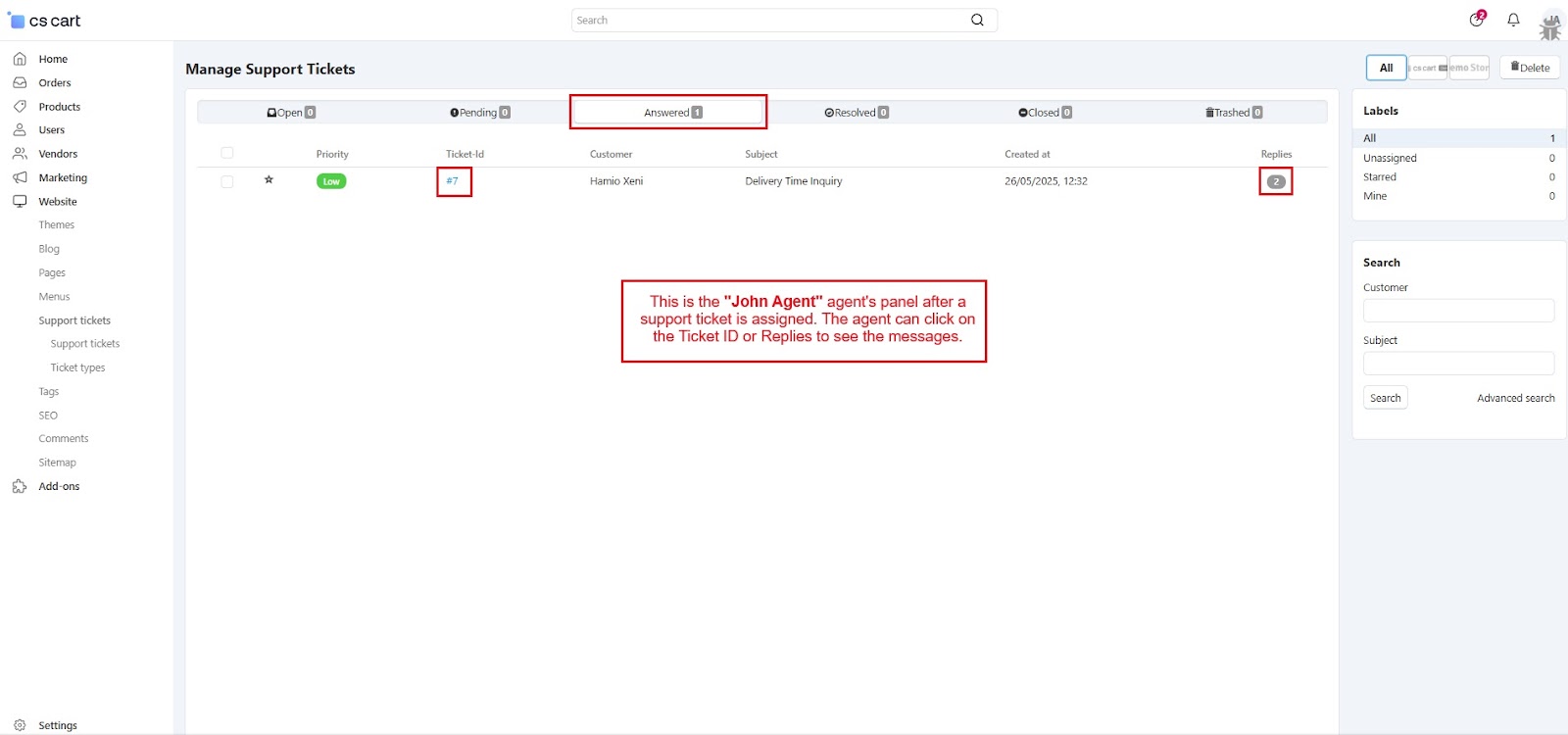Click the green Low priority badge

click(x=331, y=181)
